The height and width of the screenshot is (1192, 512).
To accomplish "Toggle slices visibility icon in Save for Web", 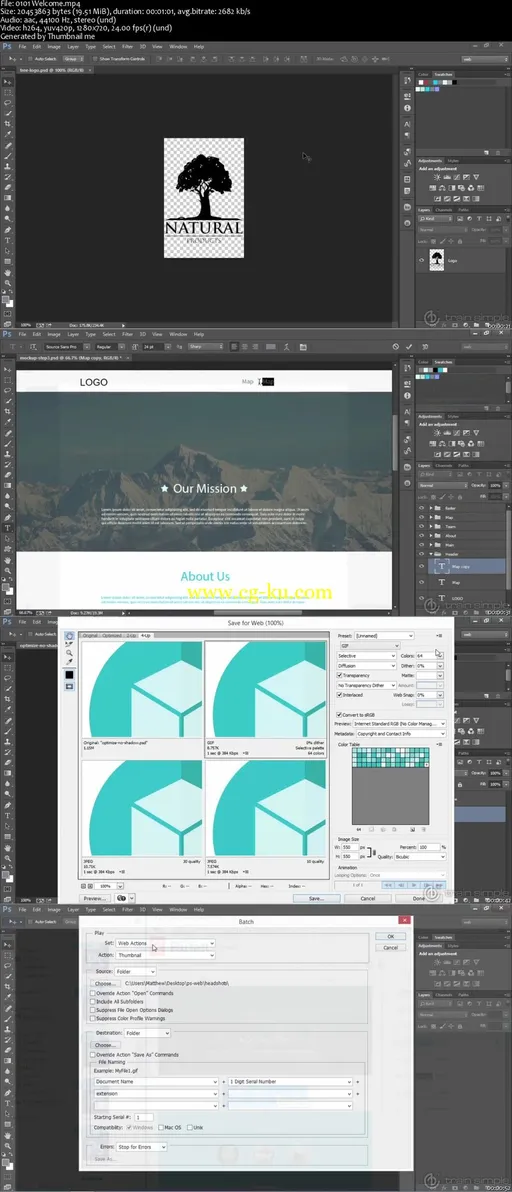I will [x=70, y=686].
